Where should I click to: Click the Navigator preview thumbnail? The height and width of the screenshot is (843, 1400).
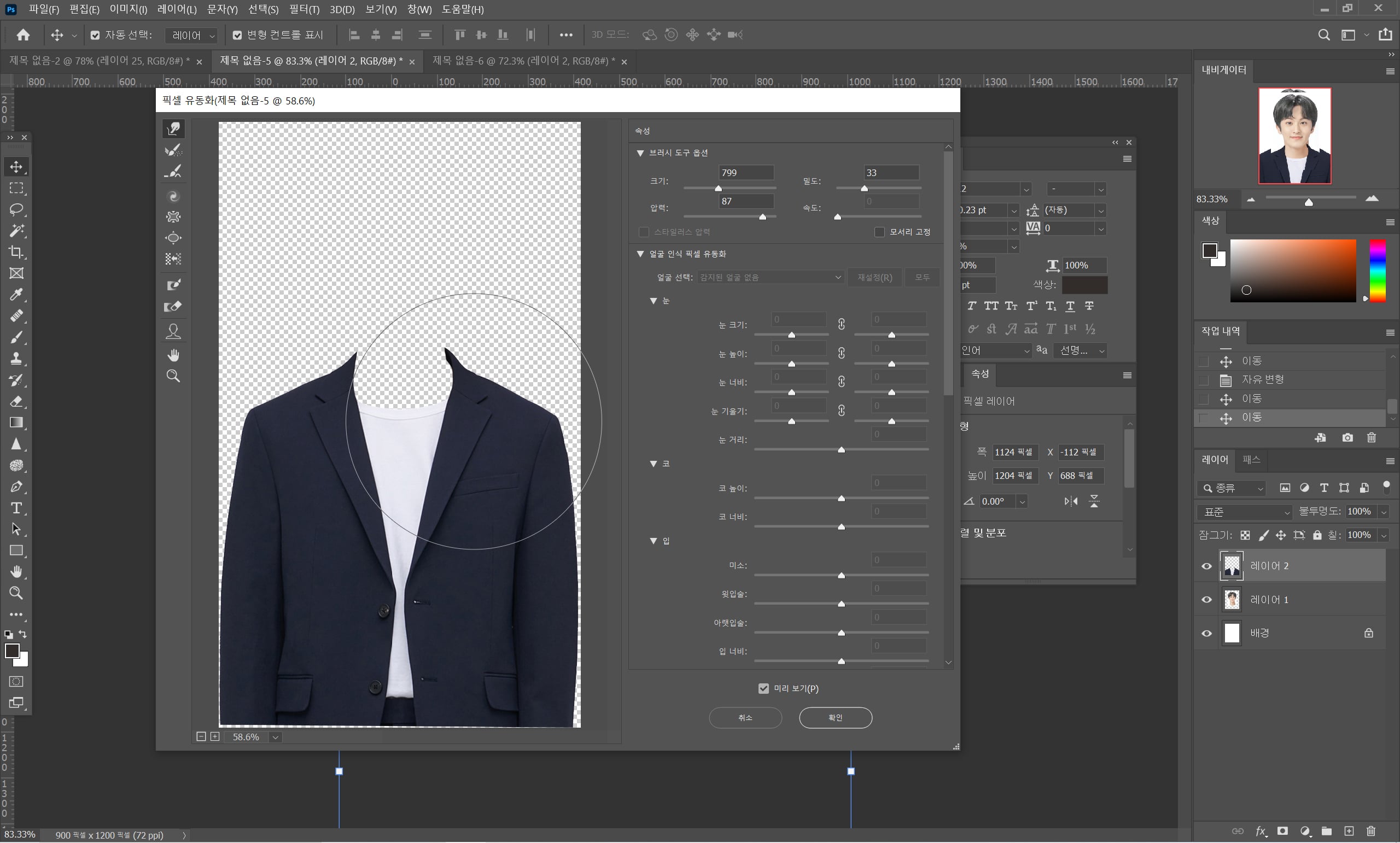(x=1294, y=136)
